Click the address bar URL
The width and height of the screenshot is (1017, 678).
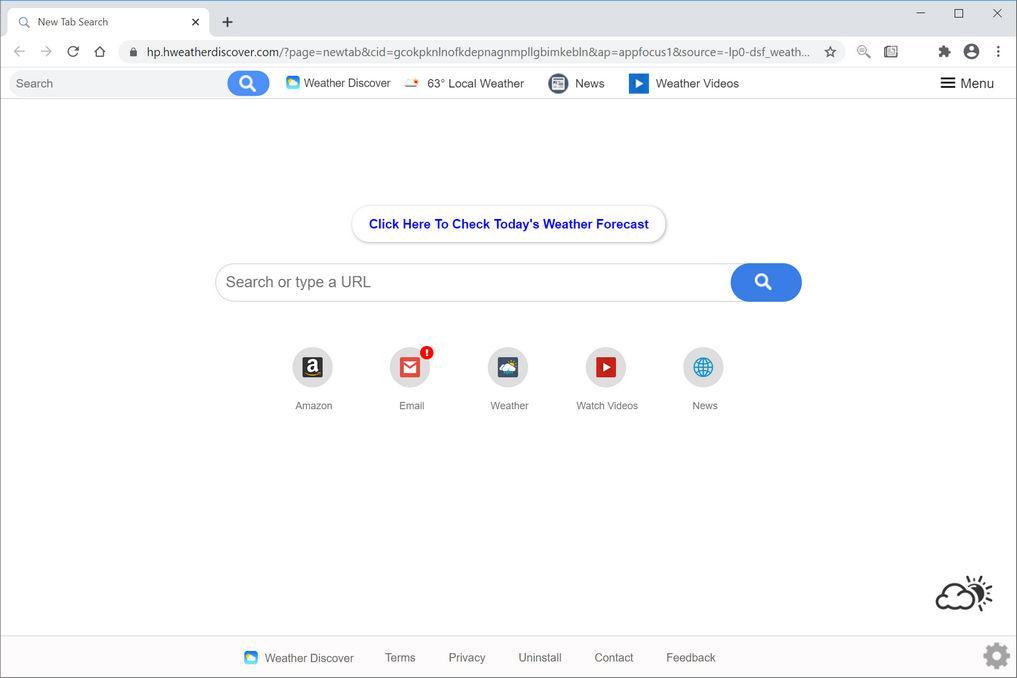tap(478, 52)
